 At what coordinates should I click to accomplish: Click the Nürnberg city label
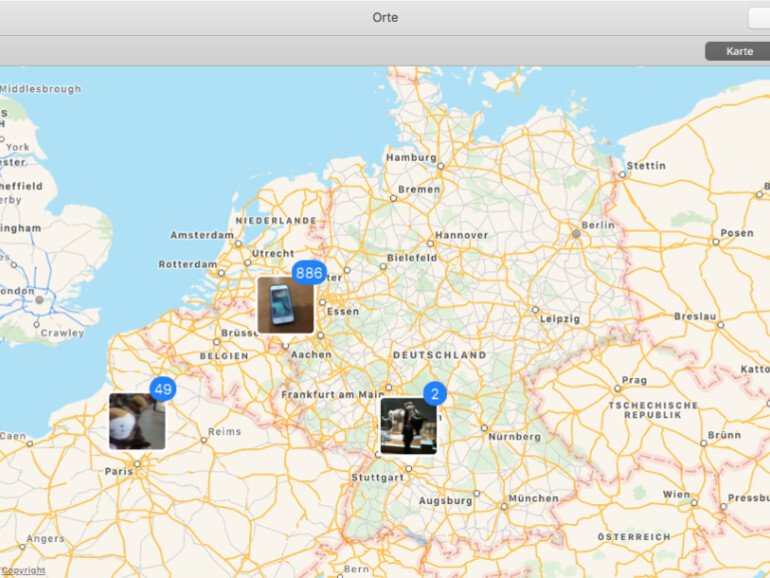514,436
